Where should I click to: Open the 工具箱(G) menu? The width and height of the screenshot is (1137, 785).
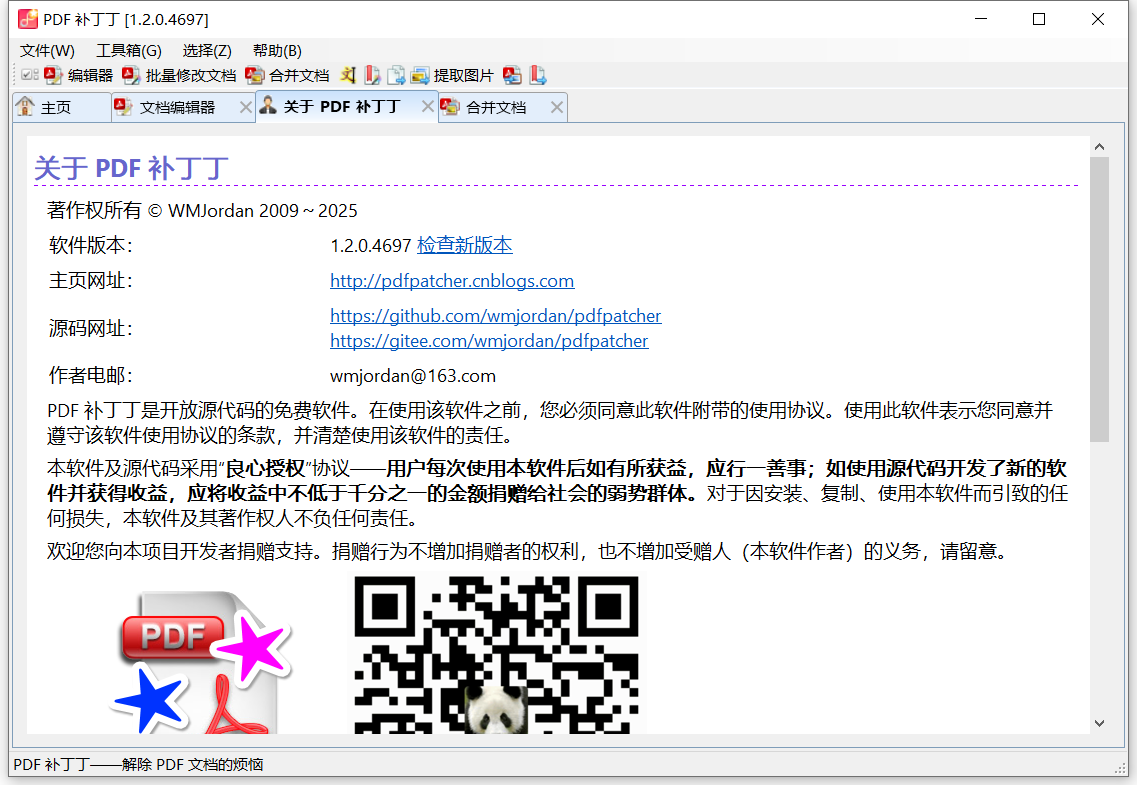(128, 51)
